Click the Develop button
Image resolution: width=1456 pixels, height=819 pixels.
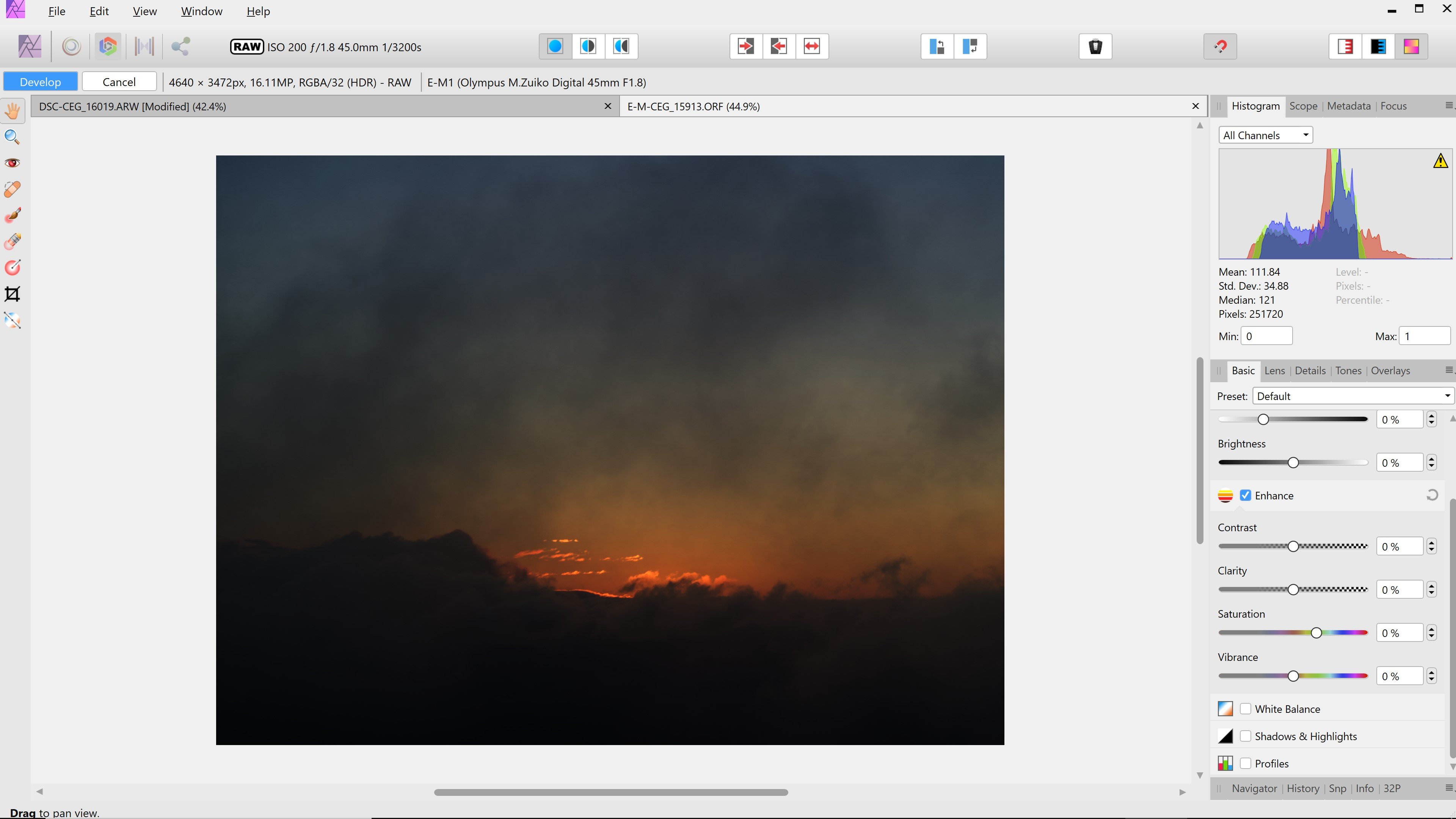click(40, 82)
